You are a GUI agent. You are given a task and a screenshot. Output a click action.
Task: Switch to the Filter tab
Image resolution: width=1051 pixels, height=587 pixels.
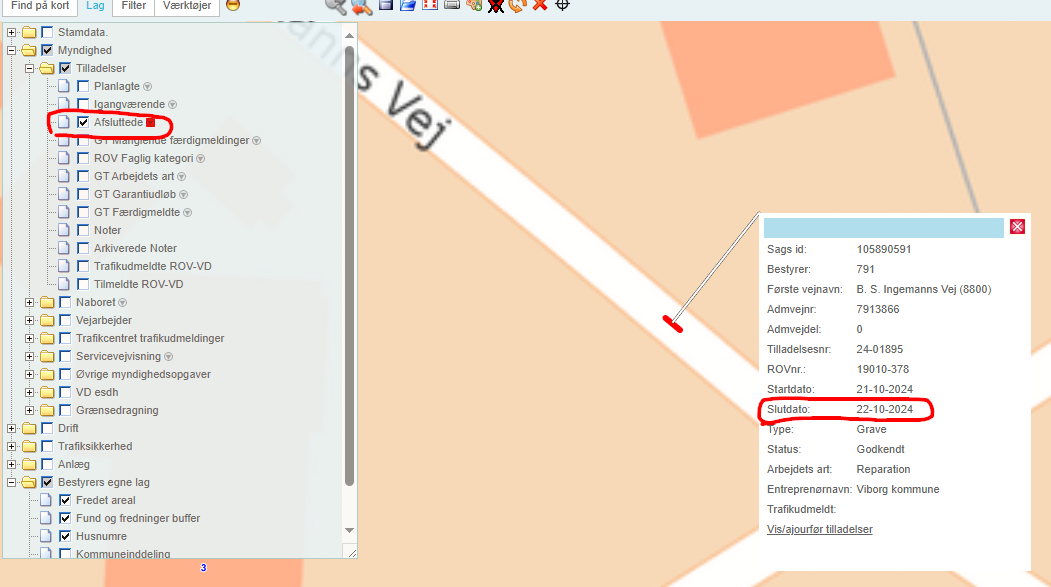pos(133,6)
